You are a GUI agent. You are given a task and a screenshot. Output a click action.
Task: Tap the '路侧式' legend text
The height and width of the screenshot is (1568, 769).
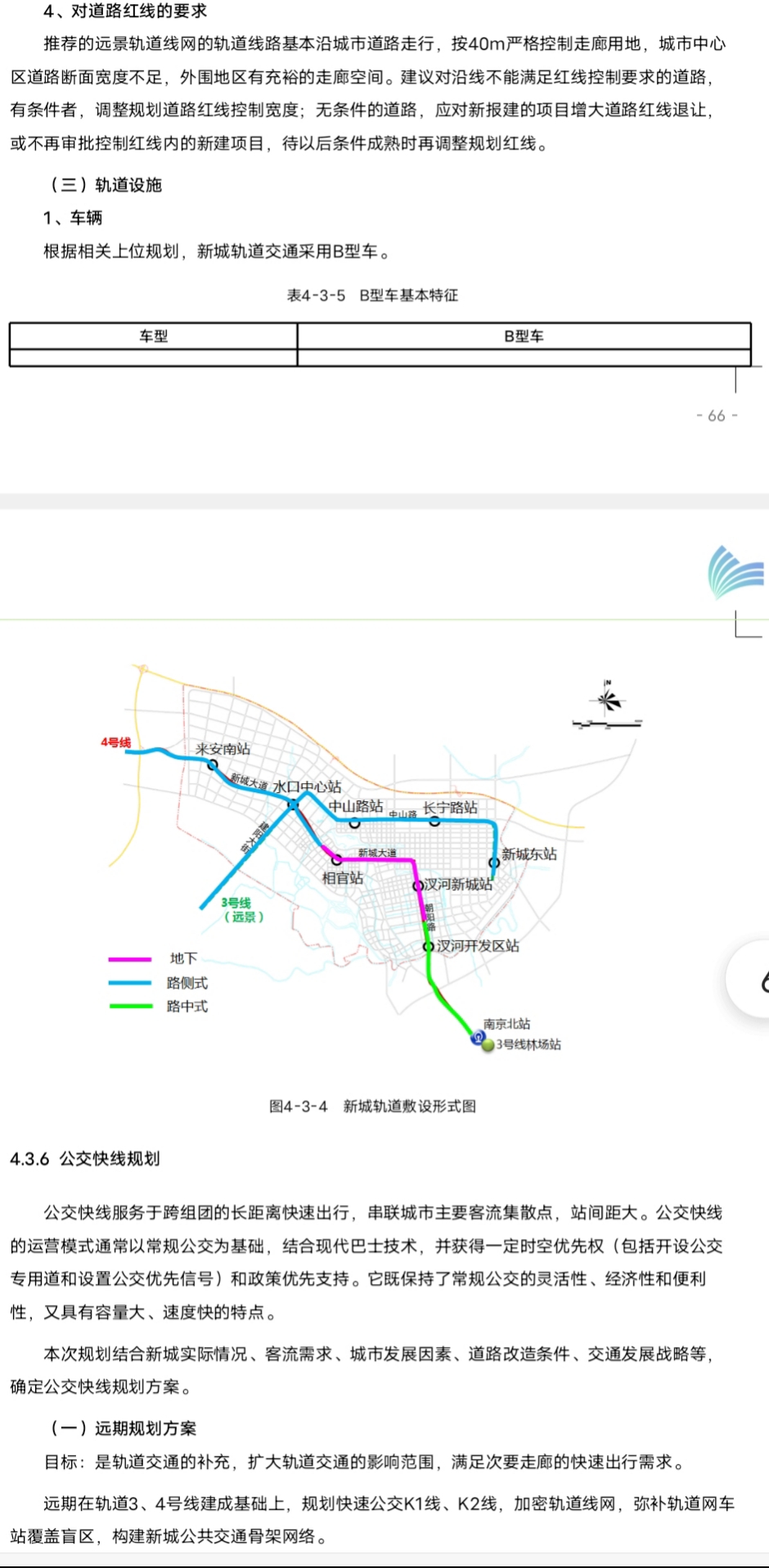[187, 983]
